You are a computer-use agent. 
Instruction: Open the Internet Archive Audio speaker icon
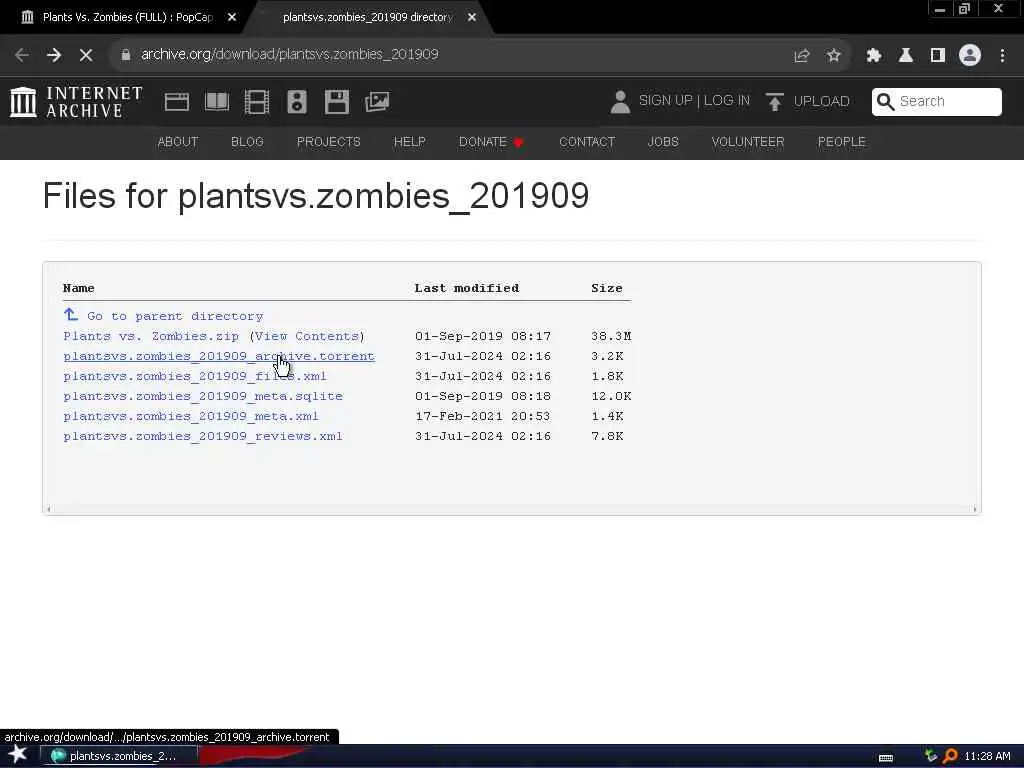pos(296,102)
